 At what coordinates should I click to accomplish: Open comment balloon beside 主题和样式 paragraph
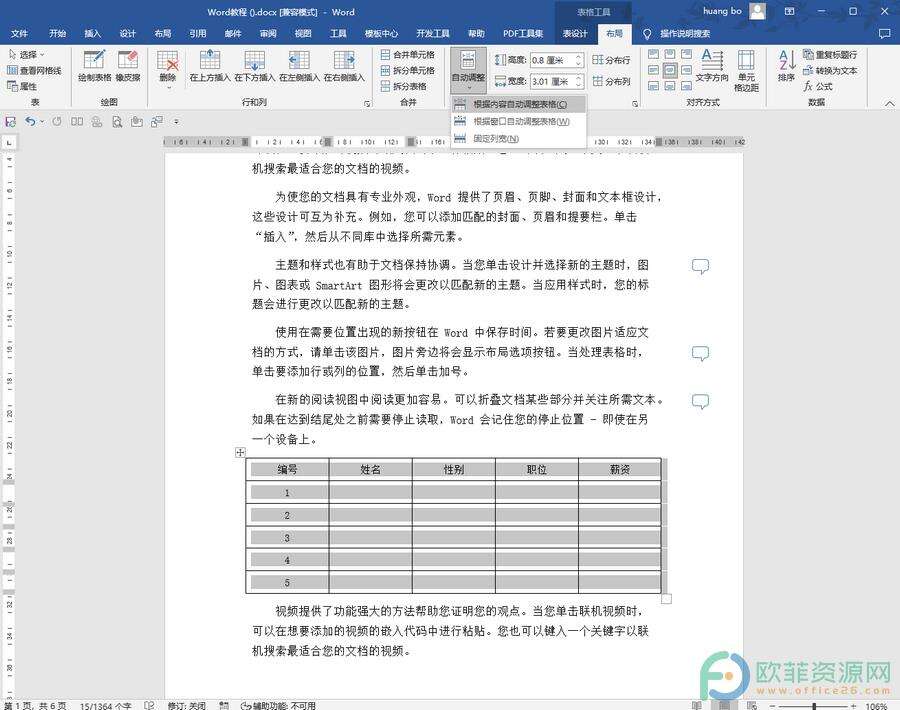700,266
